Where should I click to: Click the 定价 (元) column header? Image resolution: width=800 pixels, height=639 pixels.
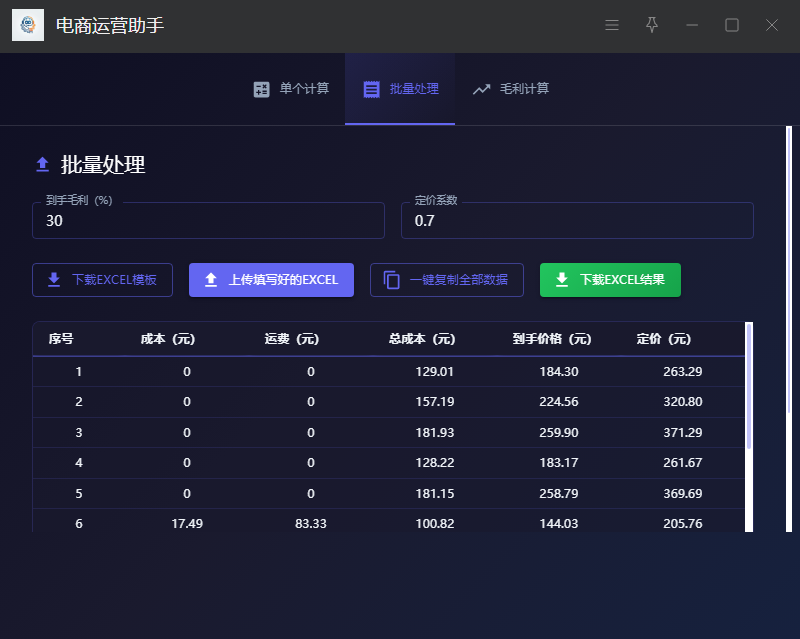(x=663, y=339)
